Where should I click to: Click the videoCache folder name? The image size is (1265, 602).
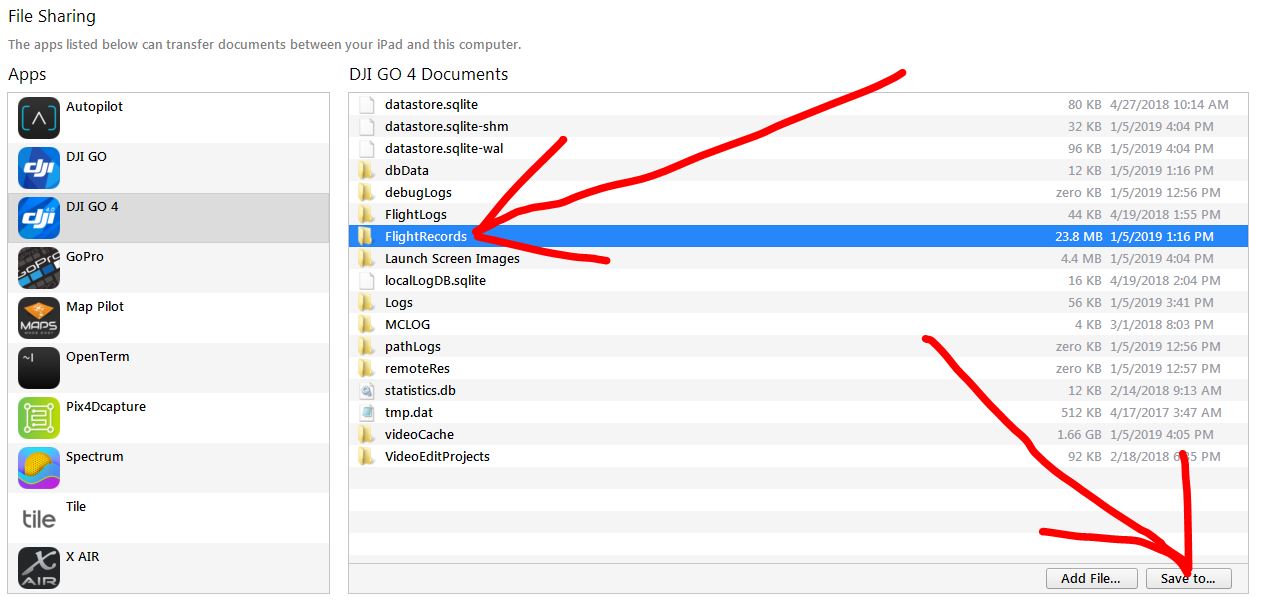419,434
